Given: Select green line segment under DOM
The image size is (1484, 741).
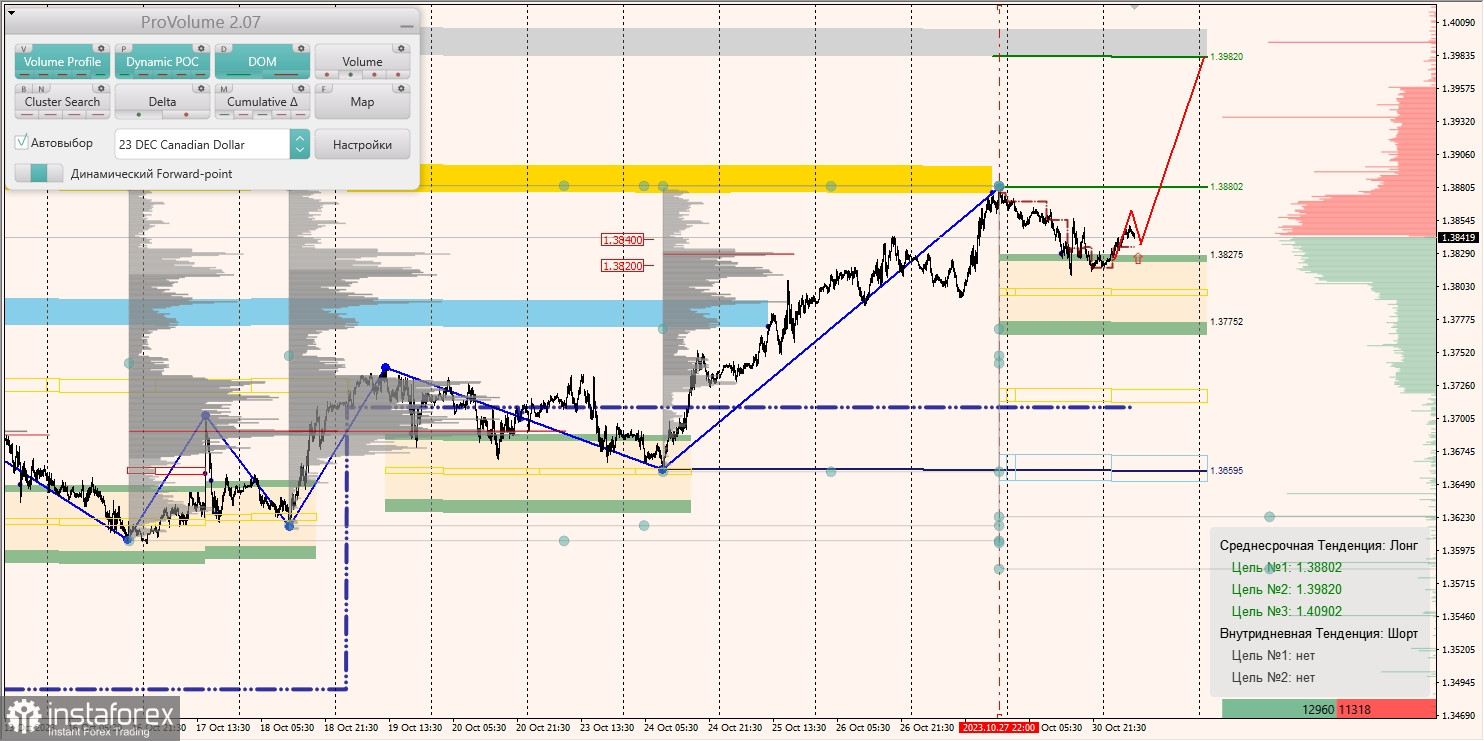Looking at the screenshot, I should pyautogui.click(x=239, y=75).
